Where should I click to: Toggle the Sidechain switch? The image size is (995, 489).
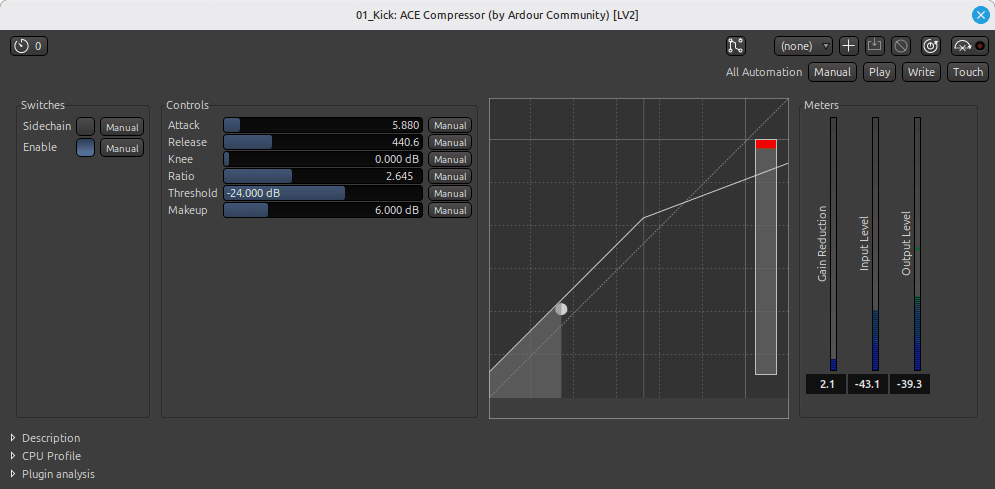pos(86,127)
